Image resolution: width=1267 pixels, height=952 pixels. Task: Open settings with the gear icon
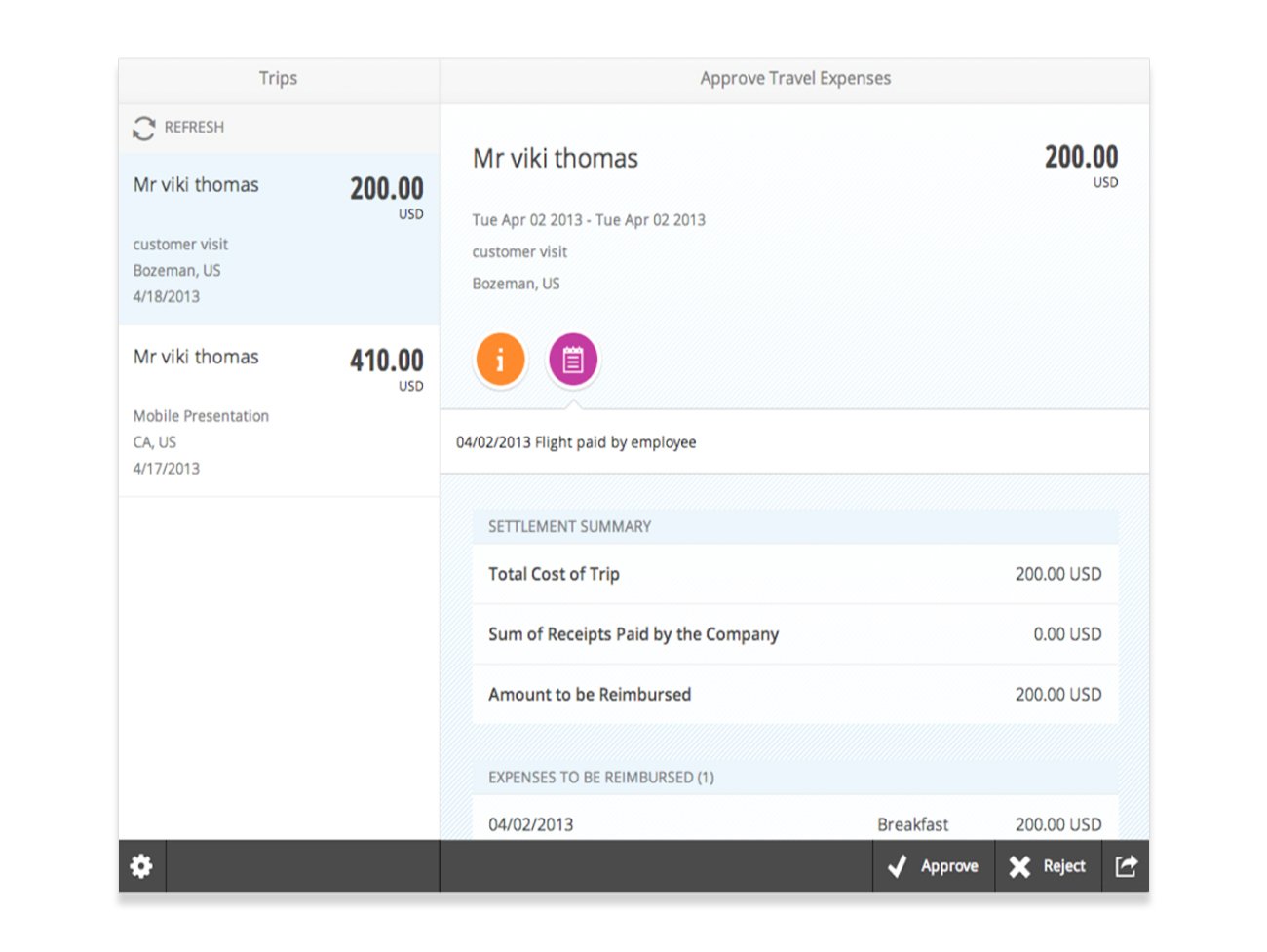(x=141, y=866)
